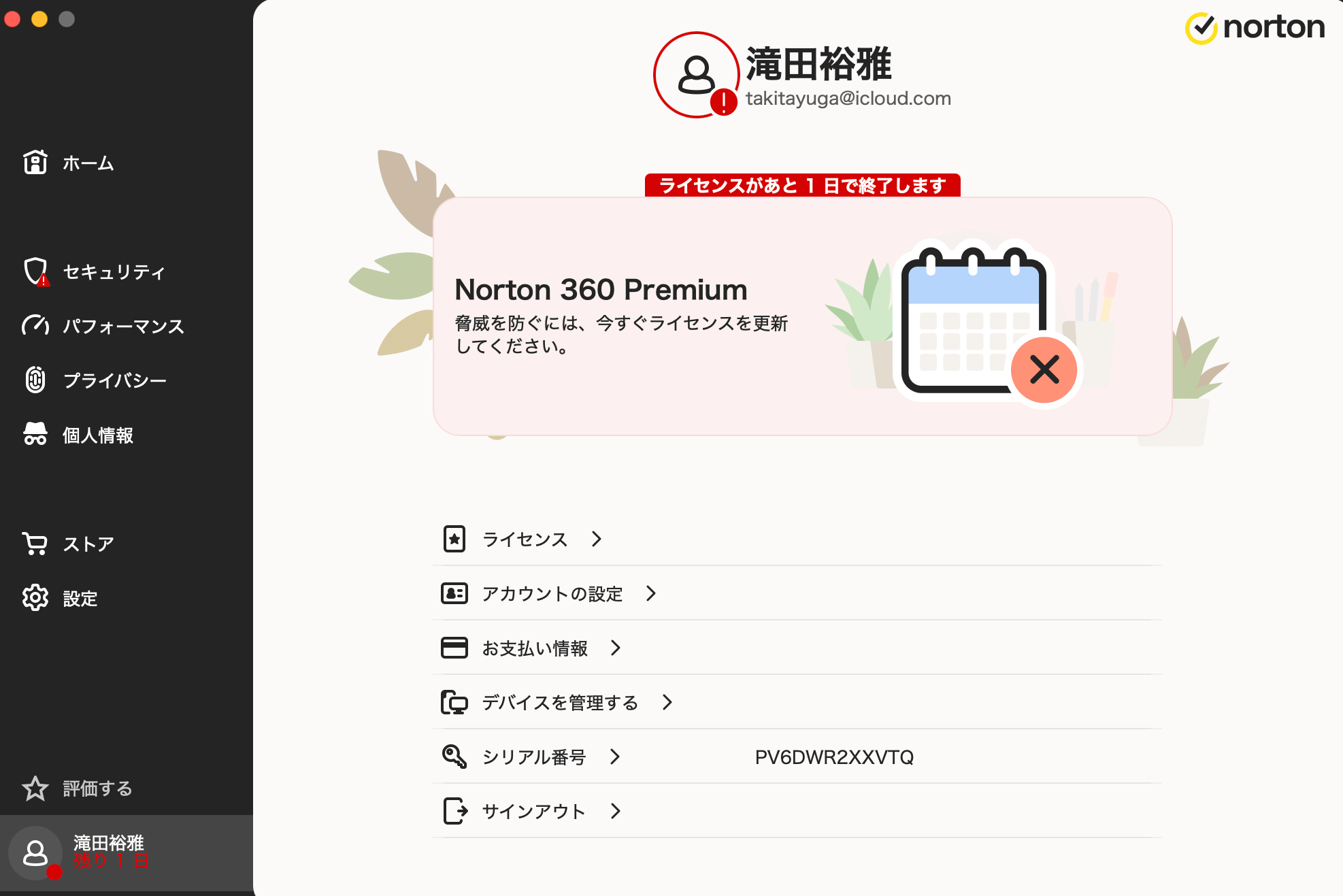Viewport: 1343px width, 896px height.
Task: Click the credit card payment icon
Action: [x=454, y=648]
